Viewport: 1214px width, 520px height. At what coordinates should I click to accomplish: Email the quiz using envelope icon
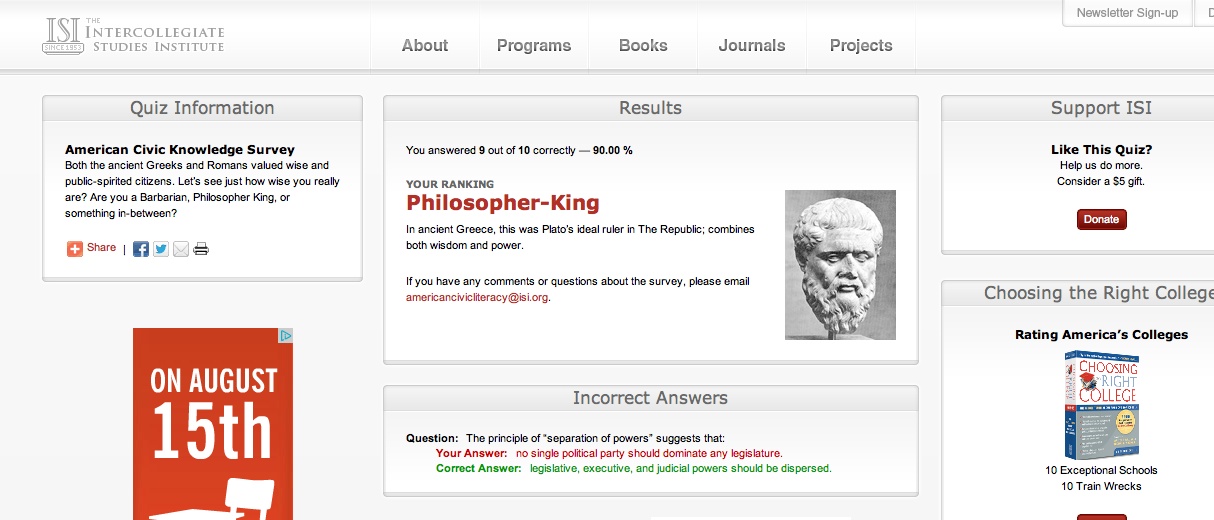click(x=181, y=249)
